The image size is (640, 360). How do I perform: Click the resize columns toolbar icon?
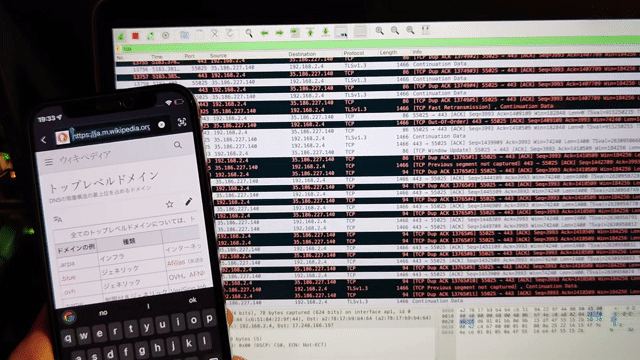click(425, 30)
